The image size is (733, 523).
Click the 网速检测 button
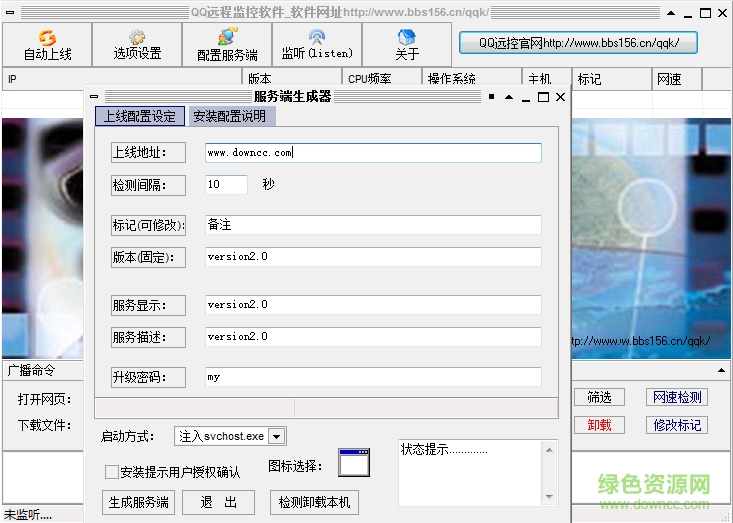677,397
